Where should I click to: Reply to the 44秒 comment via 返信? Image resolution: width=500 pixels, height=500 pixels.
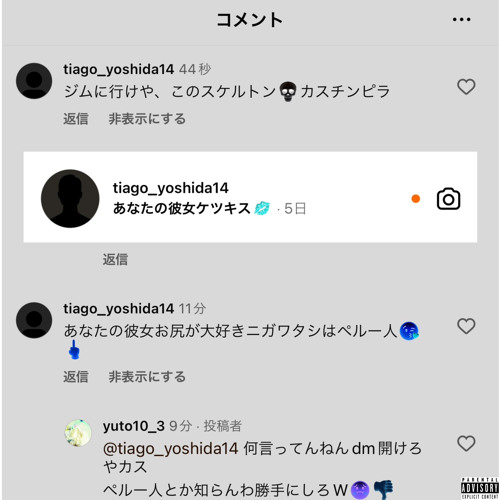[76, 119]
